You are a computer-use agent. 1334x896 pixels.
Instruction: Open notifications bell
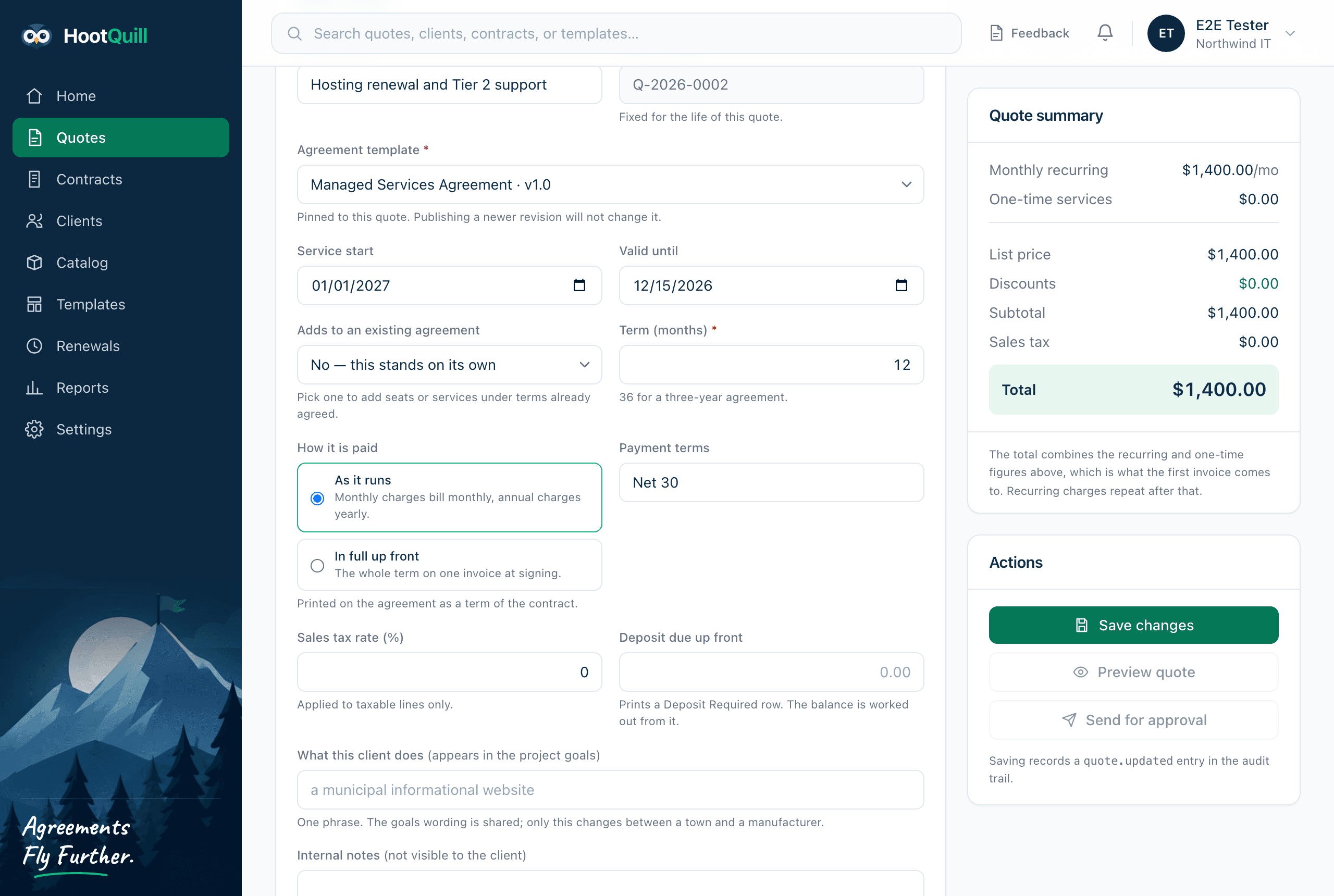coord(1105,33)
